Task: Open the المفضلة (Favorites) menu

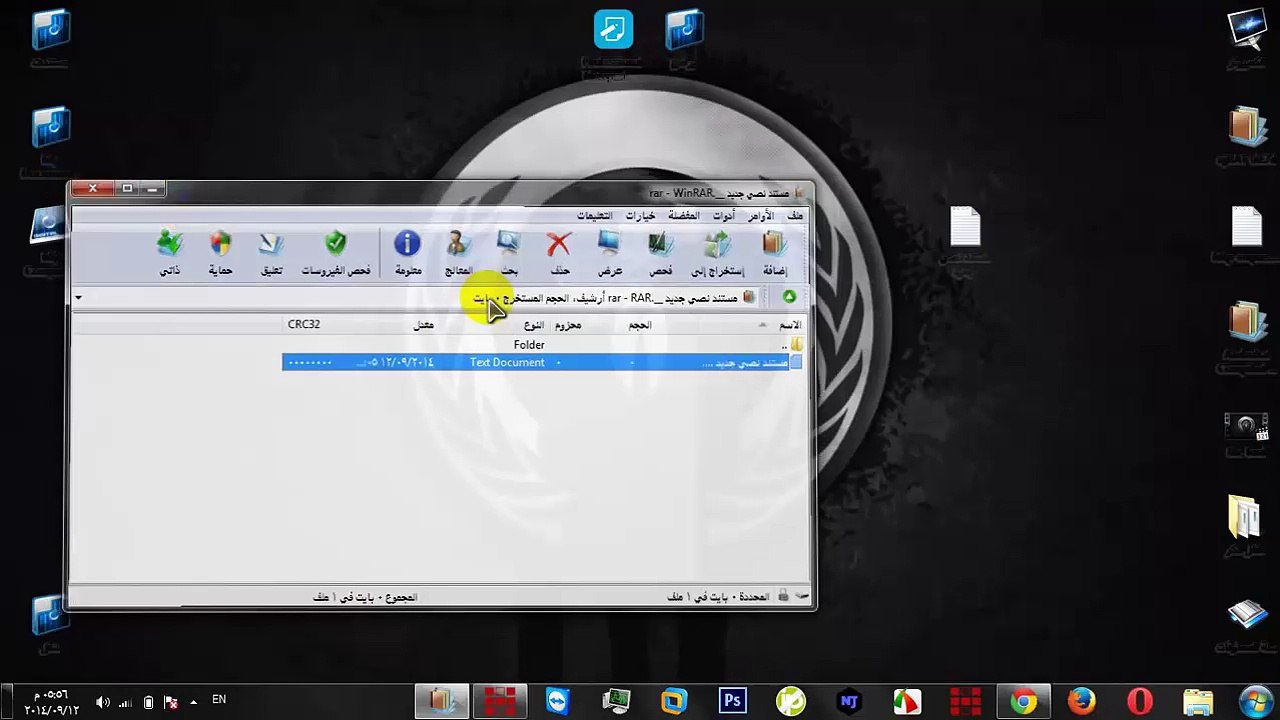Action: (x=684, y=216)
